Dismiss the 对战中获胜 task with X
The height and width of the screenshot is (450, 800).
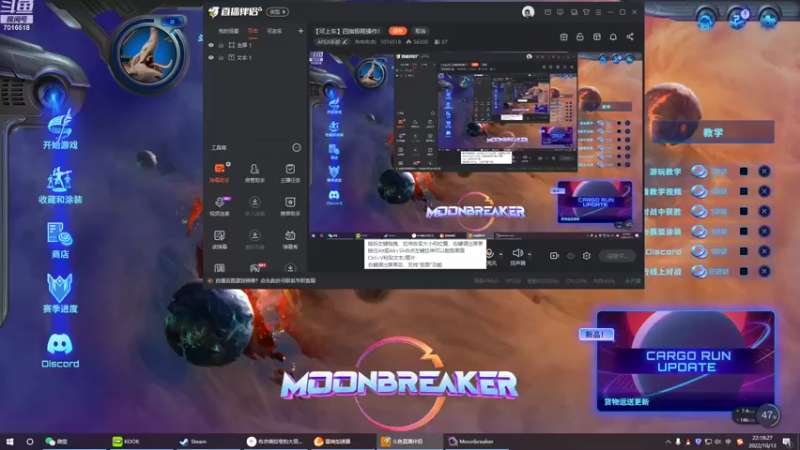pyautogui.click(x=764, y=211)
